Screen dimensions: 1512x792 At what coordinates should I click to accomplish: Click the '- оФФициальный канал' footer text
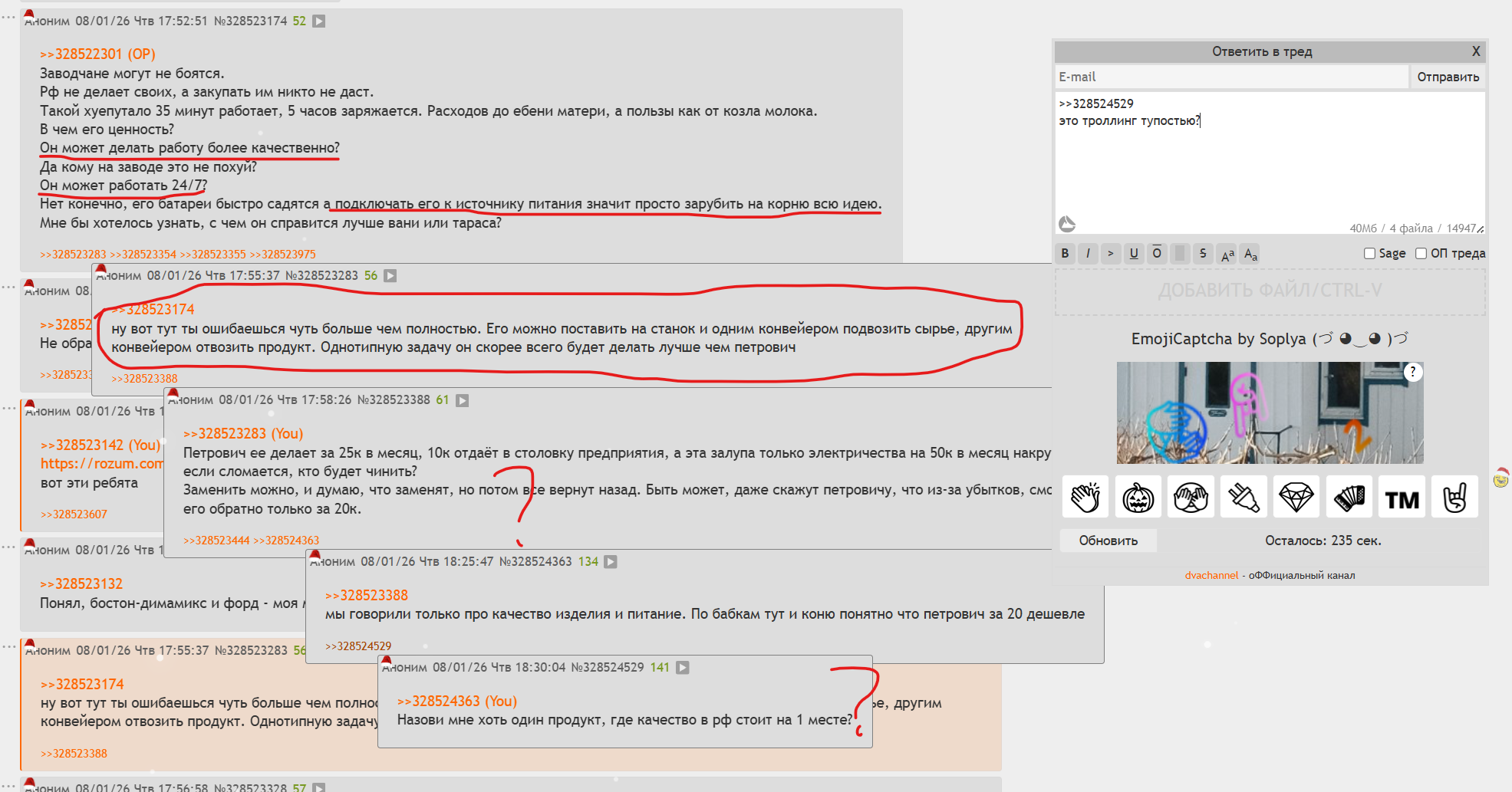tap(1299, 575)
